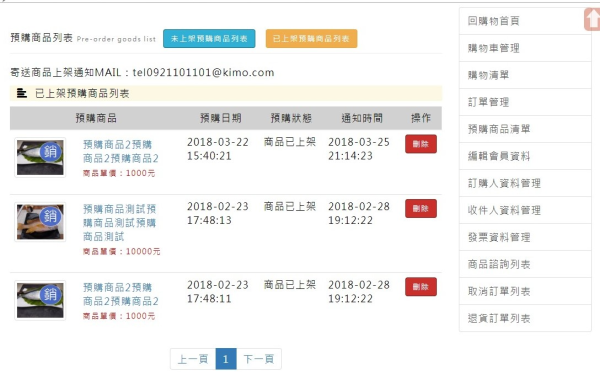Click the 預購日期 column header
This screenshot has width=600, height=385.
(221, 118)
